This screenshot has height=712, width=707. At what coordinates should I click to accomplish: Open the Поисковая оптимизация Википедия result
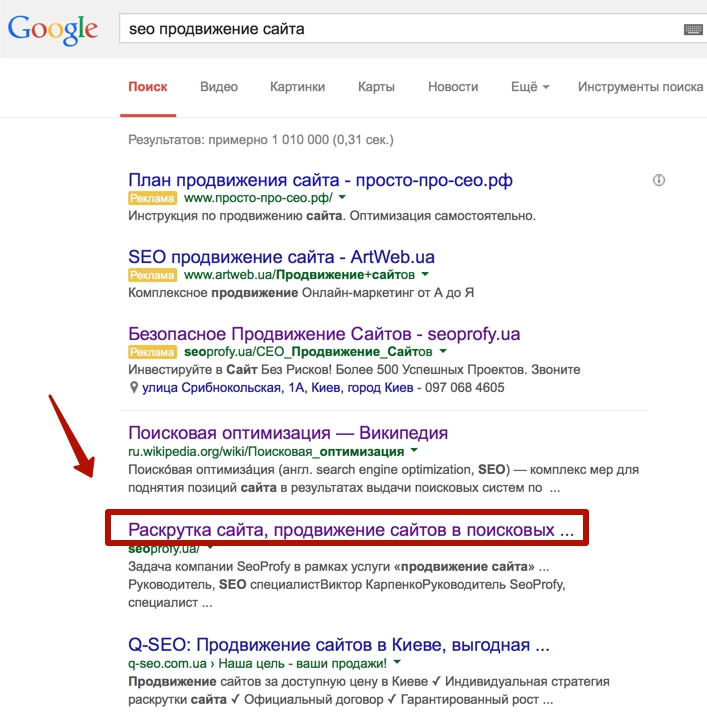[x=288, y=433]
